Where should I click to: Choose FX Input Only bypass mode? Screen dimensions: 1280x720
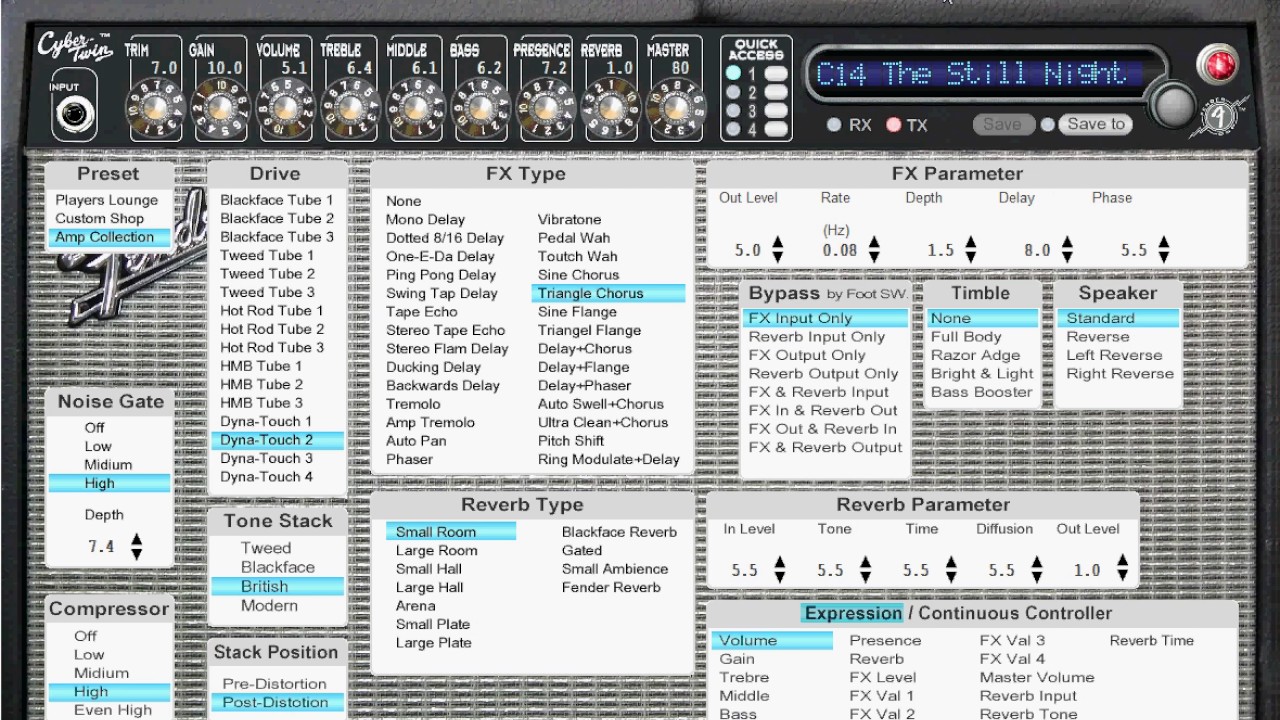click(x=826, y=318)
